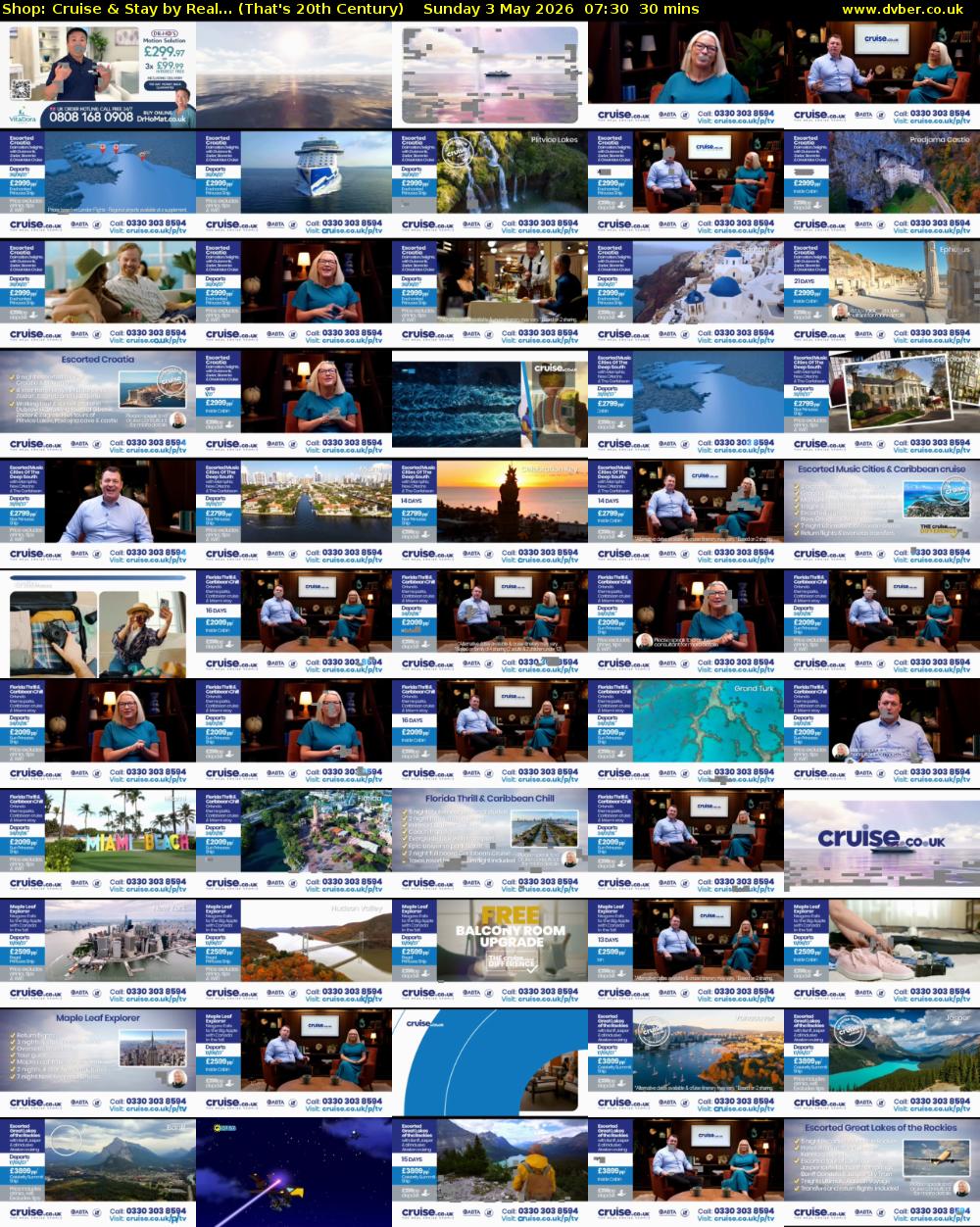Open the 'Free Balcony Room Upgrade' thumbnail
This screenshot has width=980, height=1227.
pyautogui.click(x=490, y=954)
